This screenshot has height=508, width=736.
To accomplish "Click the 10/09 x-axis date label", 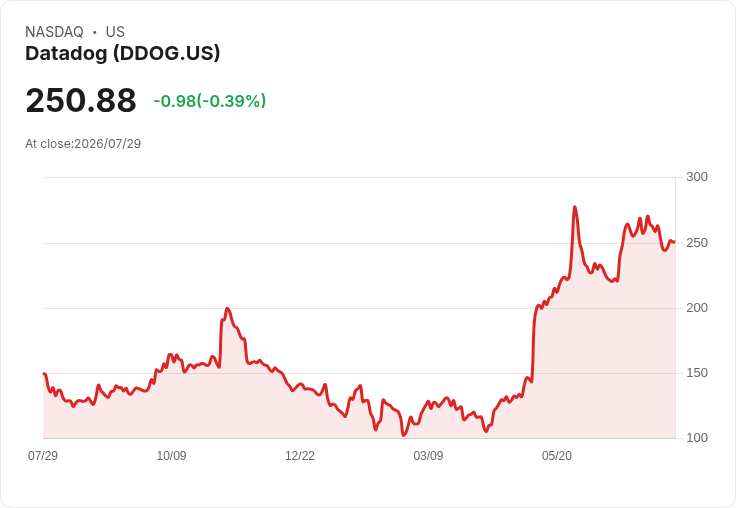I will pyautogui.click(x=171, y=455).
